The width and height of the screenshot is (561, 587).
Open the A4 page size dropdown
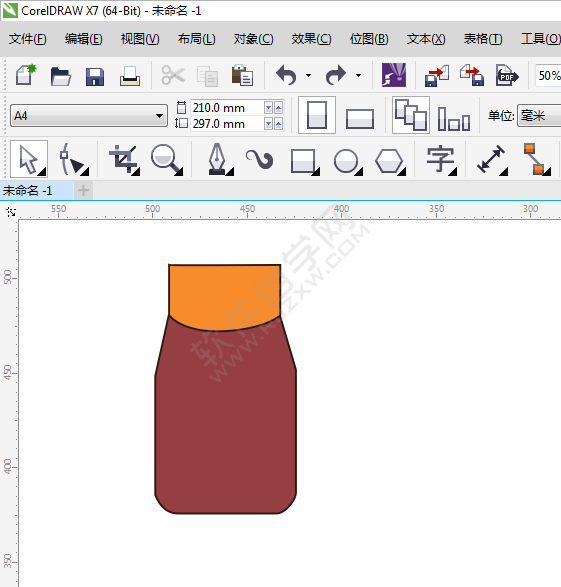(89, 116)
